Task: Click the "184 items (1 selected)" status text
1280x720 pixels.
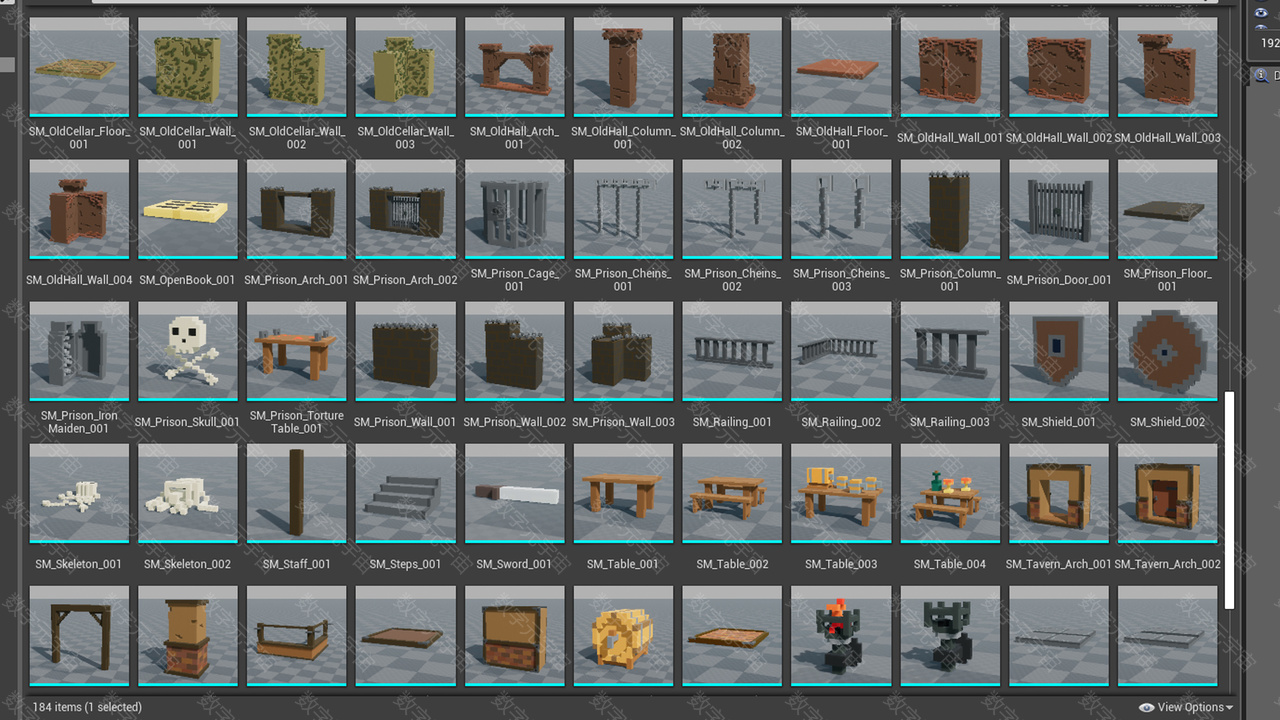Action: point(88,707)
